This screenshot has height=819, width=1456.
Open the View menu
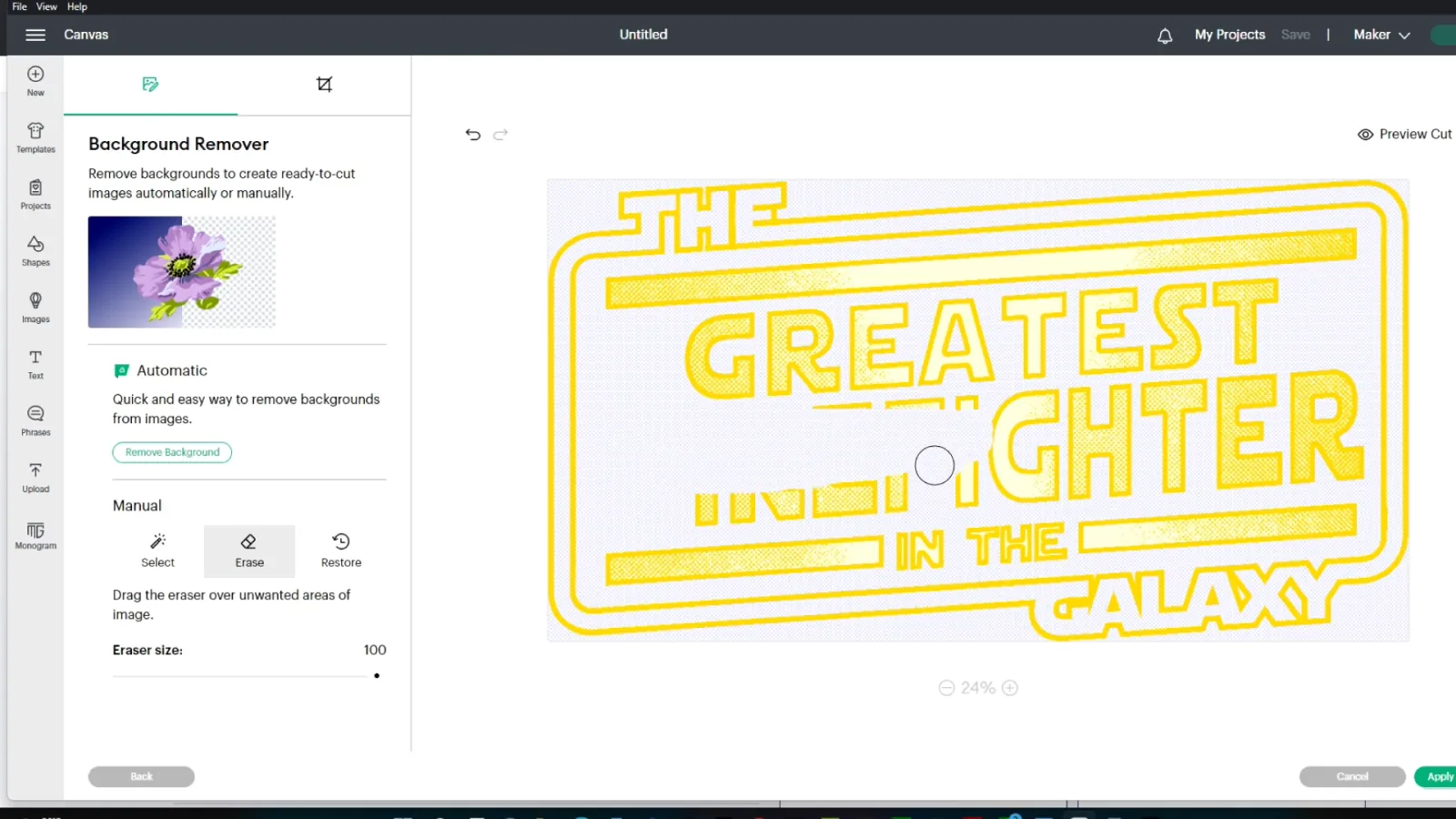[46, 6]
